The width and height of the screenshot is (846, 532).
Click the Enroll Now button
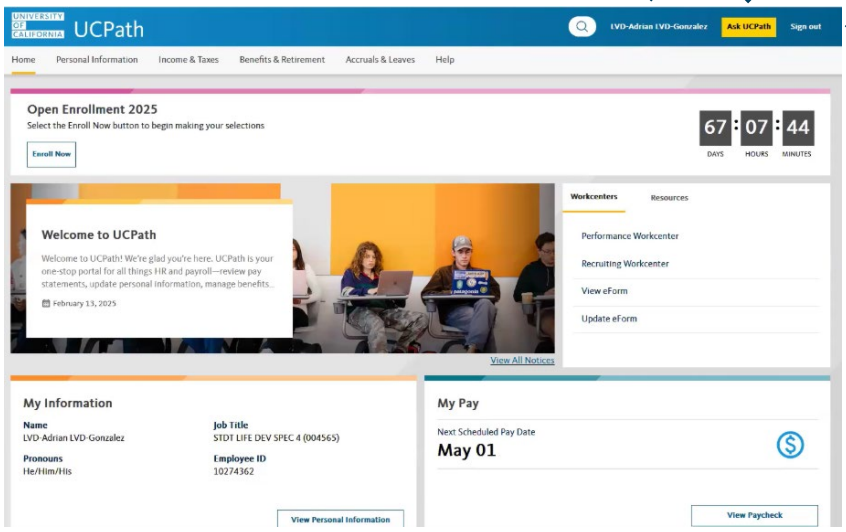[x=51, y=154]
